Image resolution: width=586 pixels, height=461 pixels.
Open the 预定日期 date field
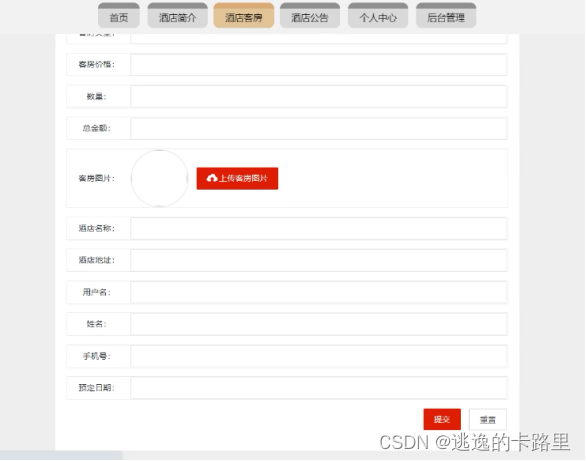point(319,388)
